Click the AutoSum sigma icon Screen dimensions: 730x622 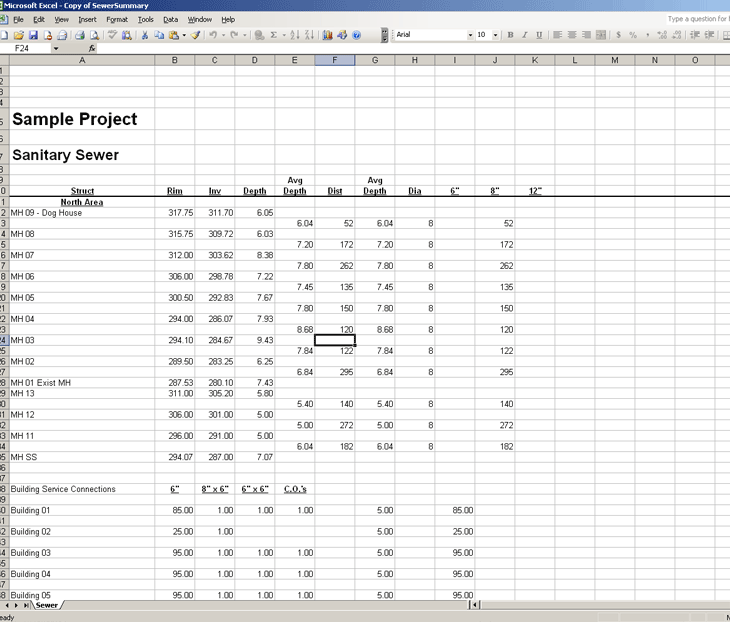[x=274, y=35]
